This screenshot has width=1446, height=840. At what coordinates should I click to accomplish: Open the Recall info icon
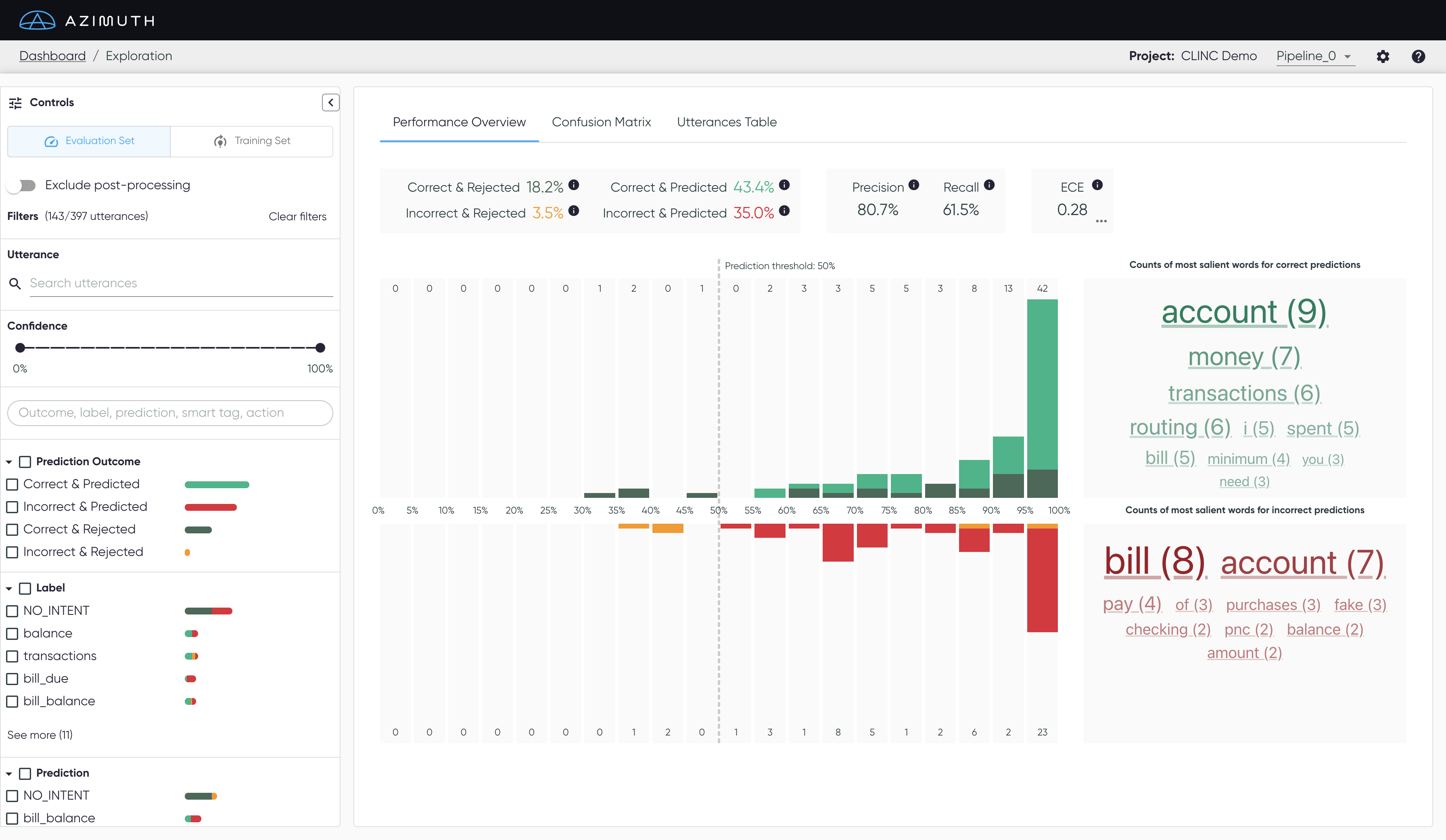coord(989,185)
